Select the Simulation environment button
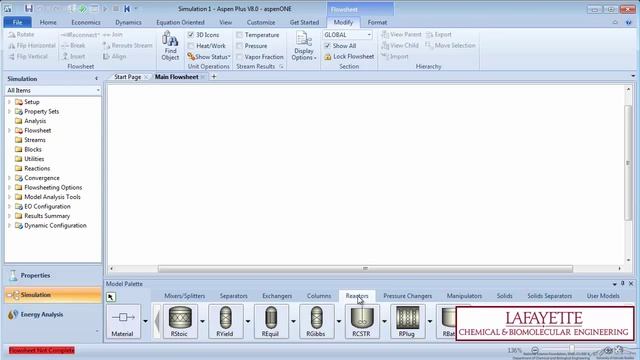 click(x=53, y=295)
